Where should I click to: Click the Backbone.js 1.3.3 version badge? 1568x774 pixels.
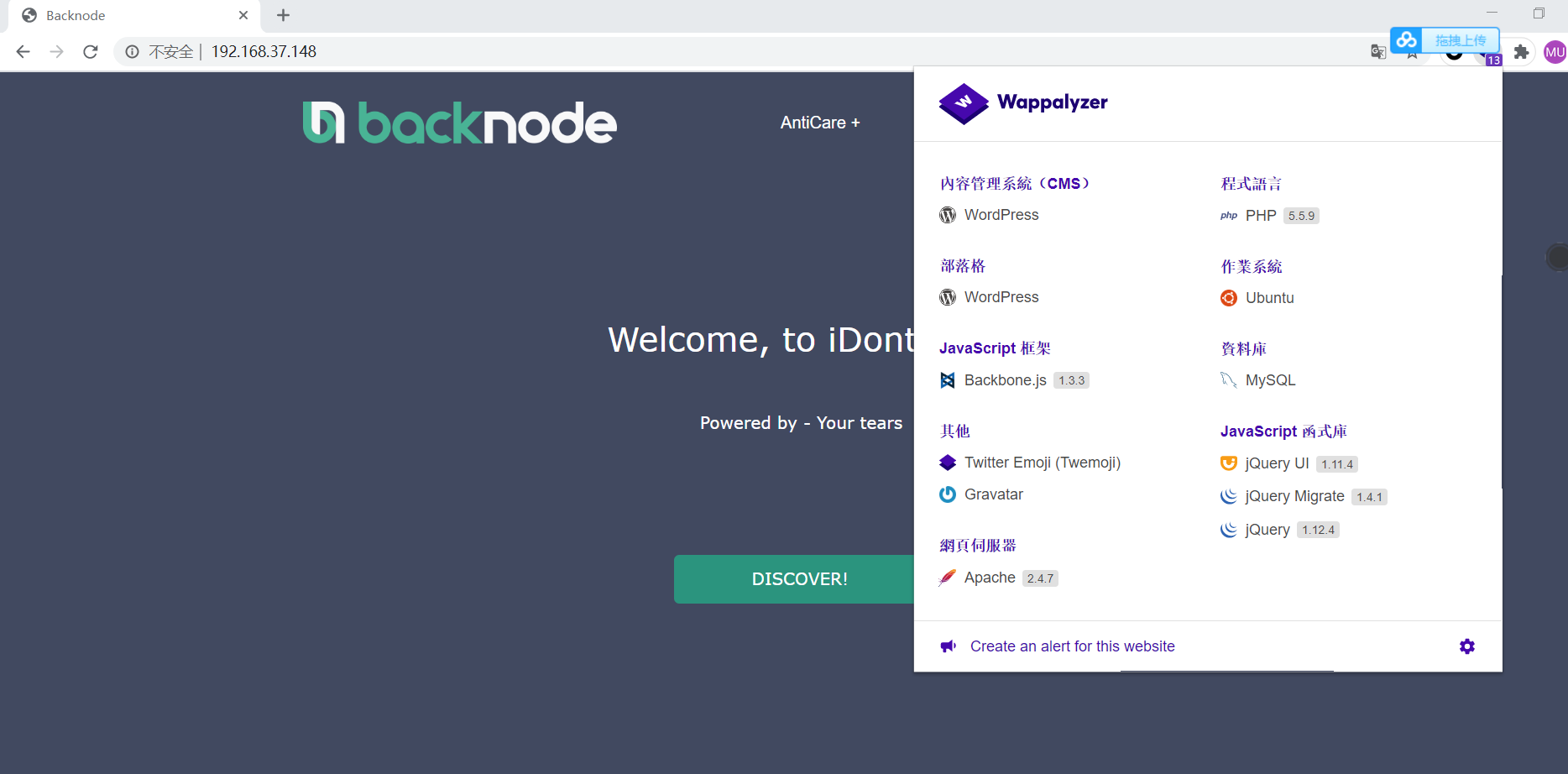(1071, 380)
